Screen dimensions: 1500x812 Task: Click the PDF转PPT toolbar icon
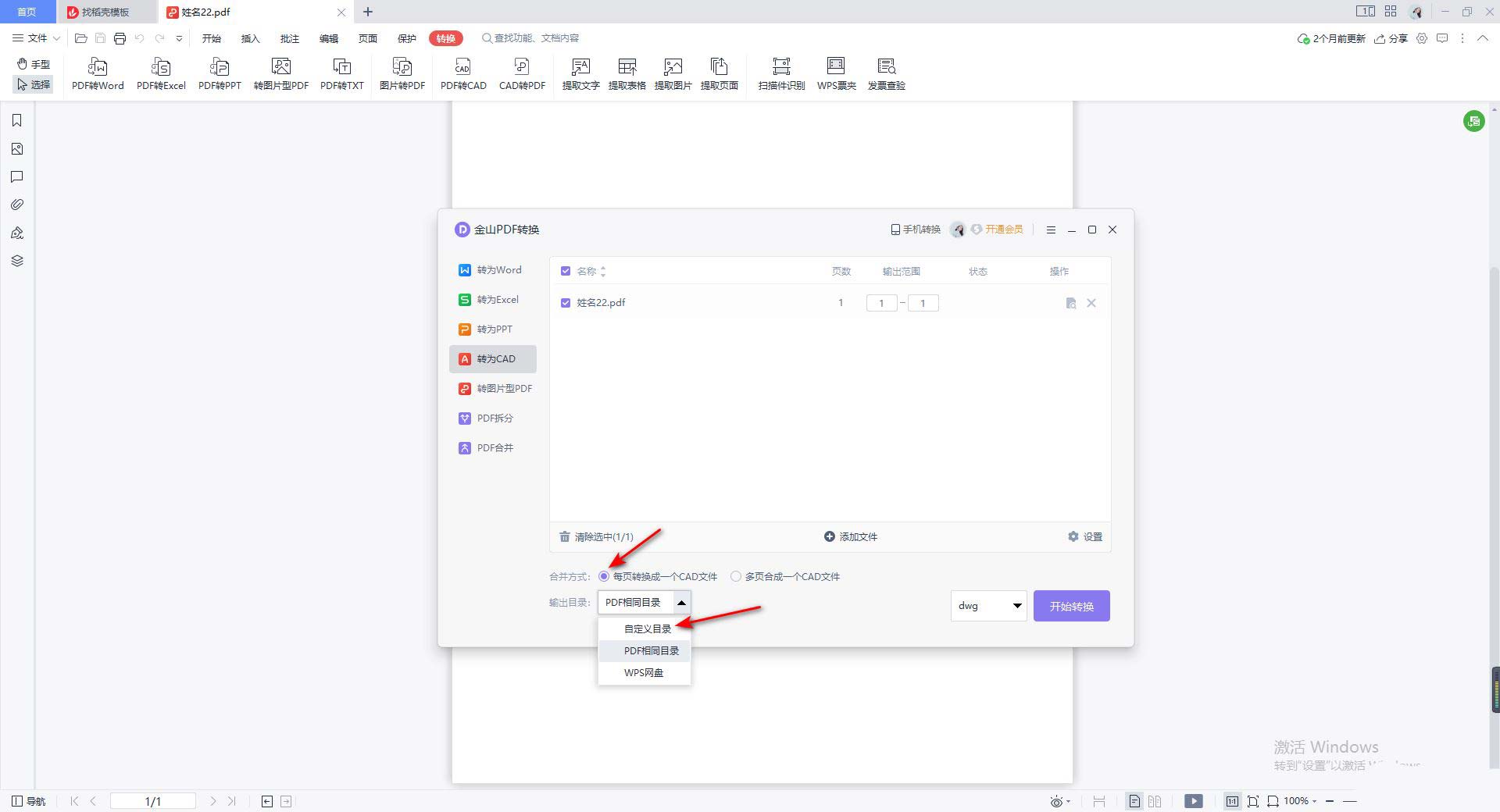click(220, 74)
